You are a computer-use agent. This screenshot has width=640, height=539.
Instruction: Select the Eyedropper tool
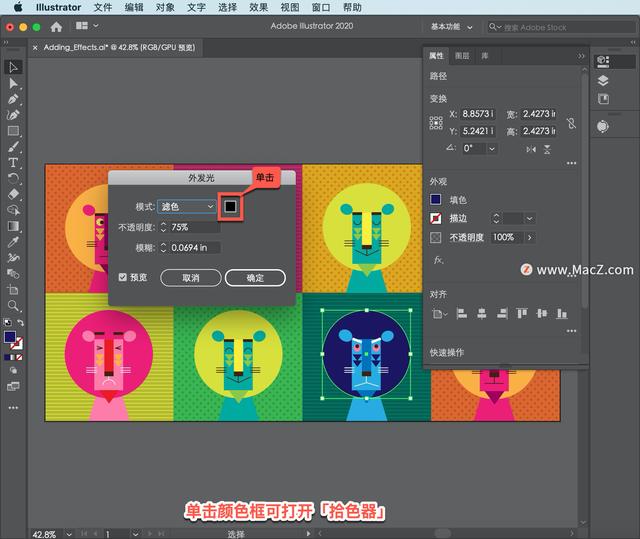(14, 241)
